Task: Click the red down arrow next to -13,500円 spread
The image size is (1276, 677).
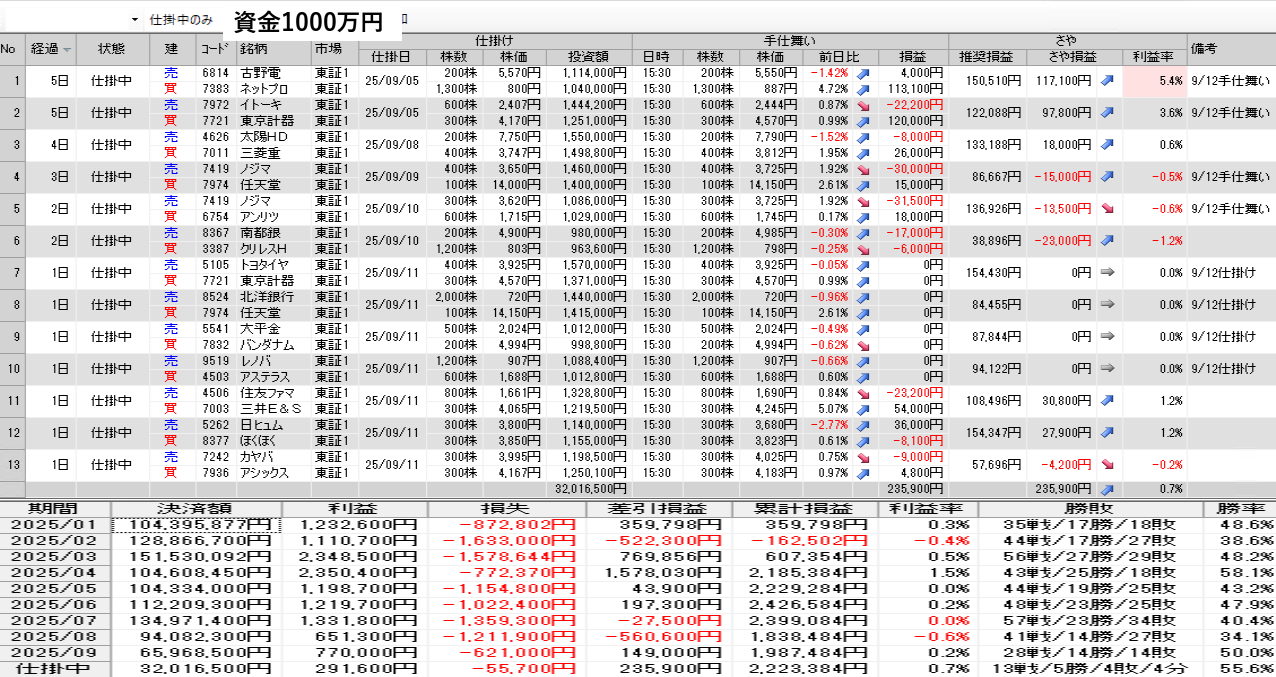Action: click(x=1107, y=209)
